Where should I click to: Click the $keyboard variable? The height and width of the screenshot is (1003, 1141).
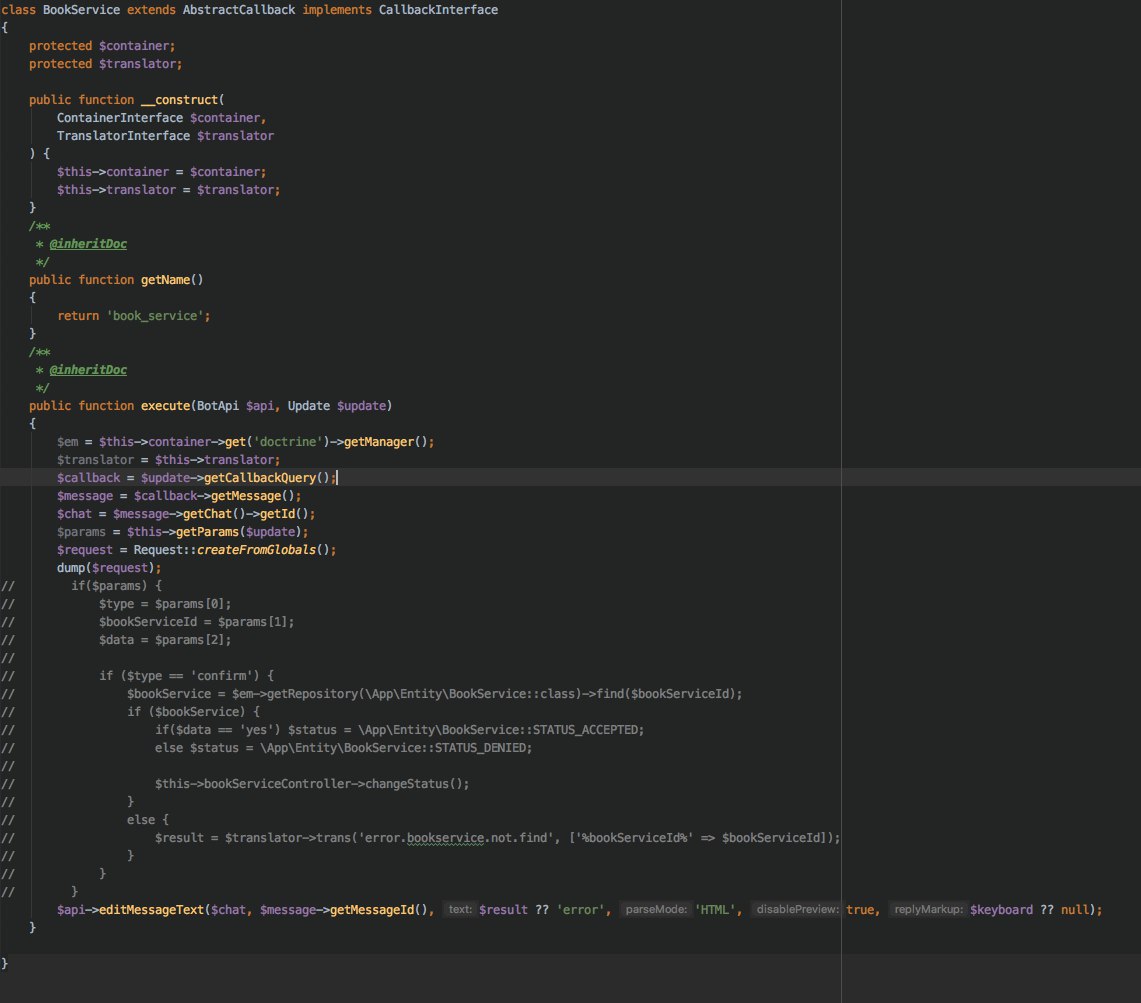point(1001,910)
